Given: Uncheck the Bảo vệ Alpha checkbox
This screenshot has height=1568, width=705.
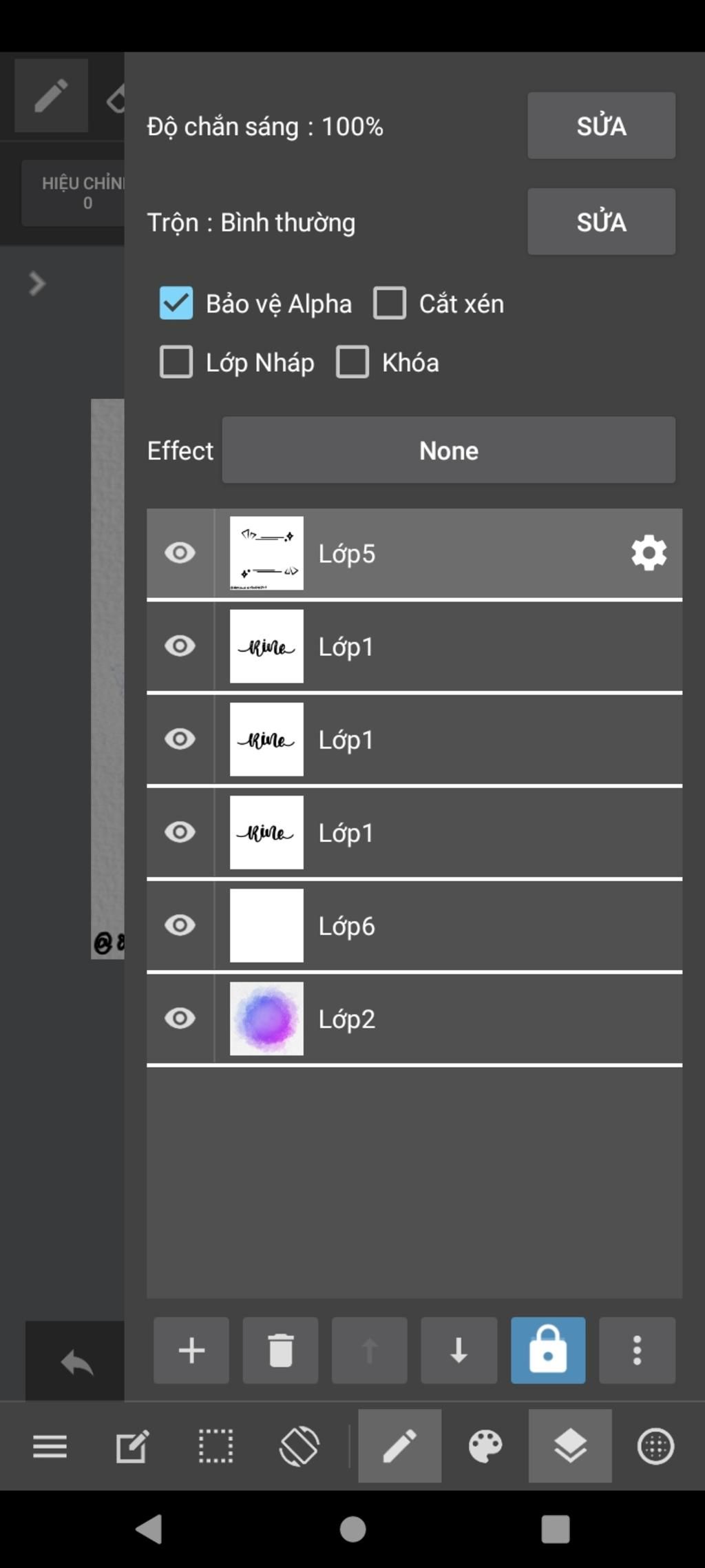Looking at the screenshot, I should [176, 303].
